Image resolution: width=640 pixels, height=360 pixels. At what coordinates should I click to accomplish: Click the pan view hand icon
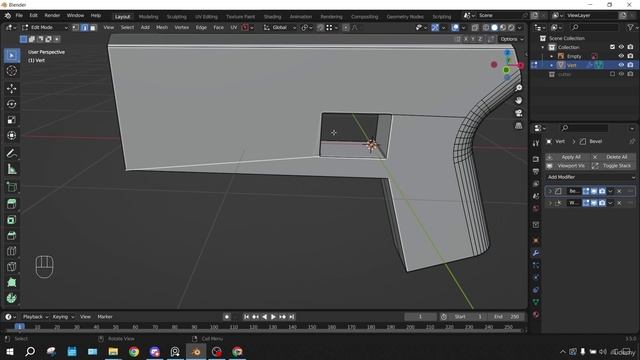tap(518, 100)
